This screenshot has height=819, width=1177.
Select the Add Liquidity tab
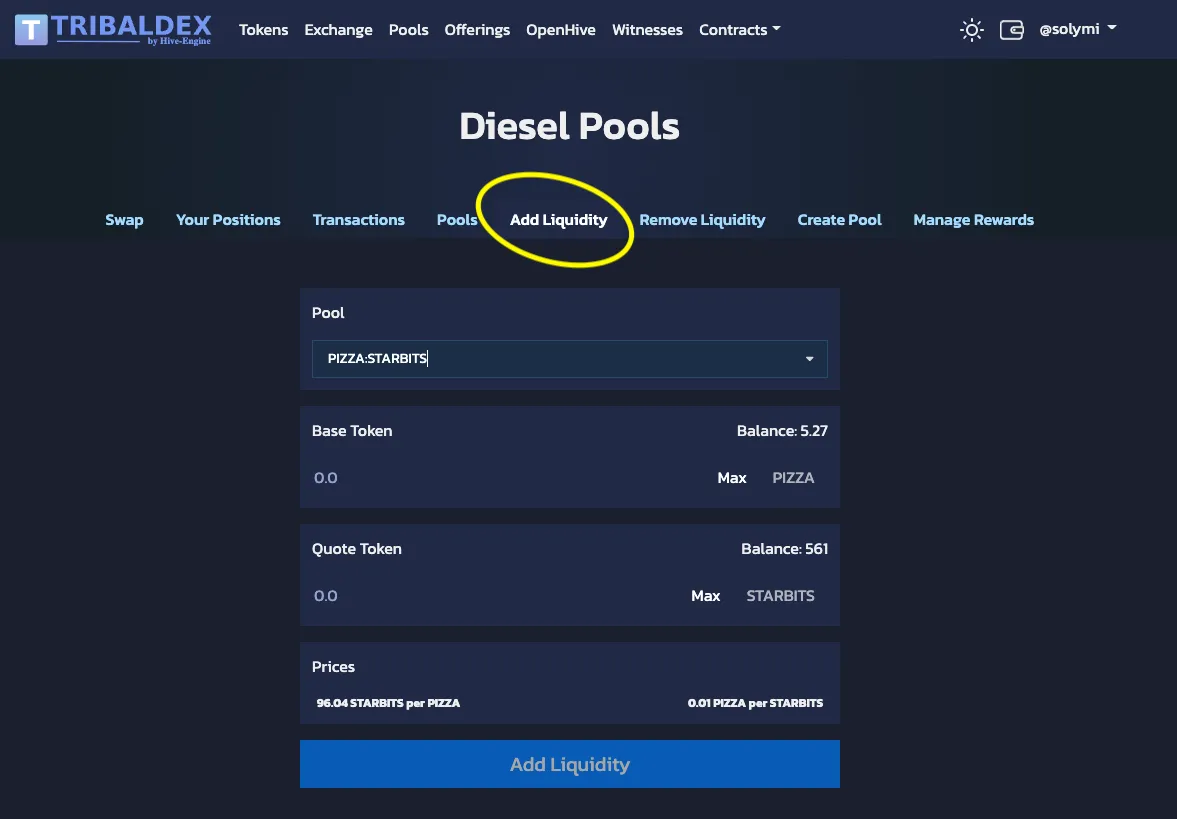coord(558,220)
